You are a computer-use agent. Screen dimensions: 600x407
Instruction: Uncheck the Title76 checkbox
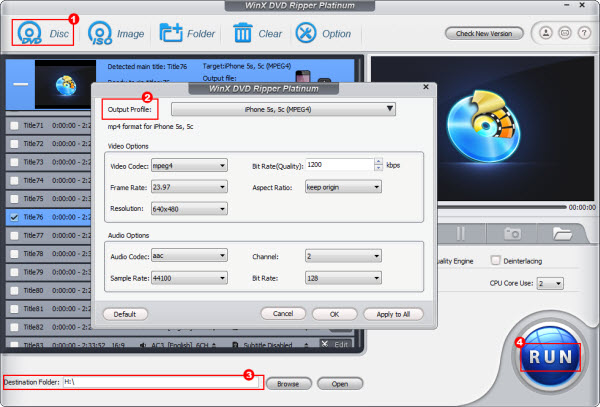(x=14, y=217)
